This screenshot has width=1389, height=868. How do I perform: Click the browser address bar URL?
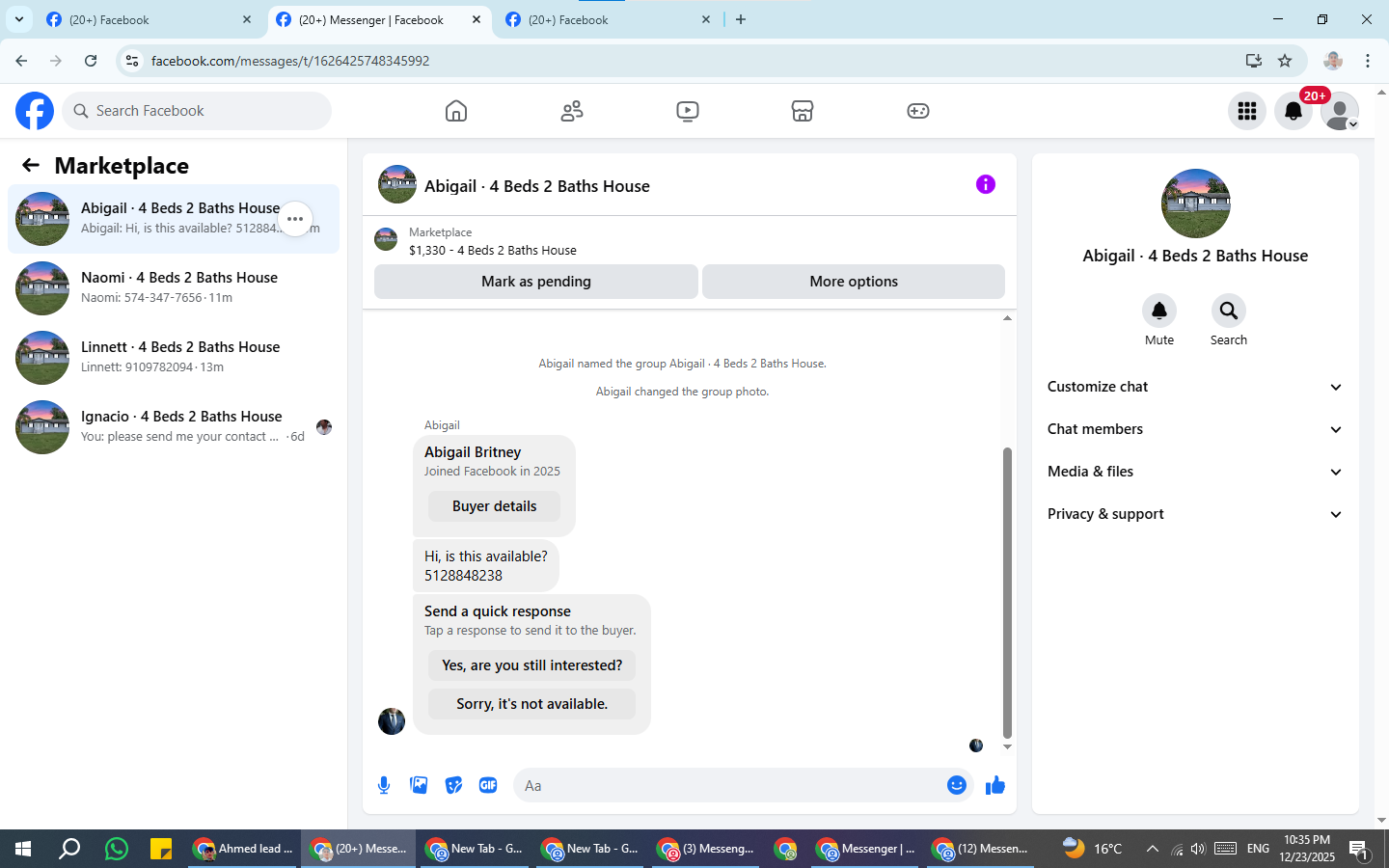tap(289, 61)
